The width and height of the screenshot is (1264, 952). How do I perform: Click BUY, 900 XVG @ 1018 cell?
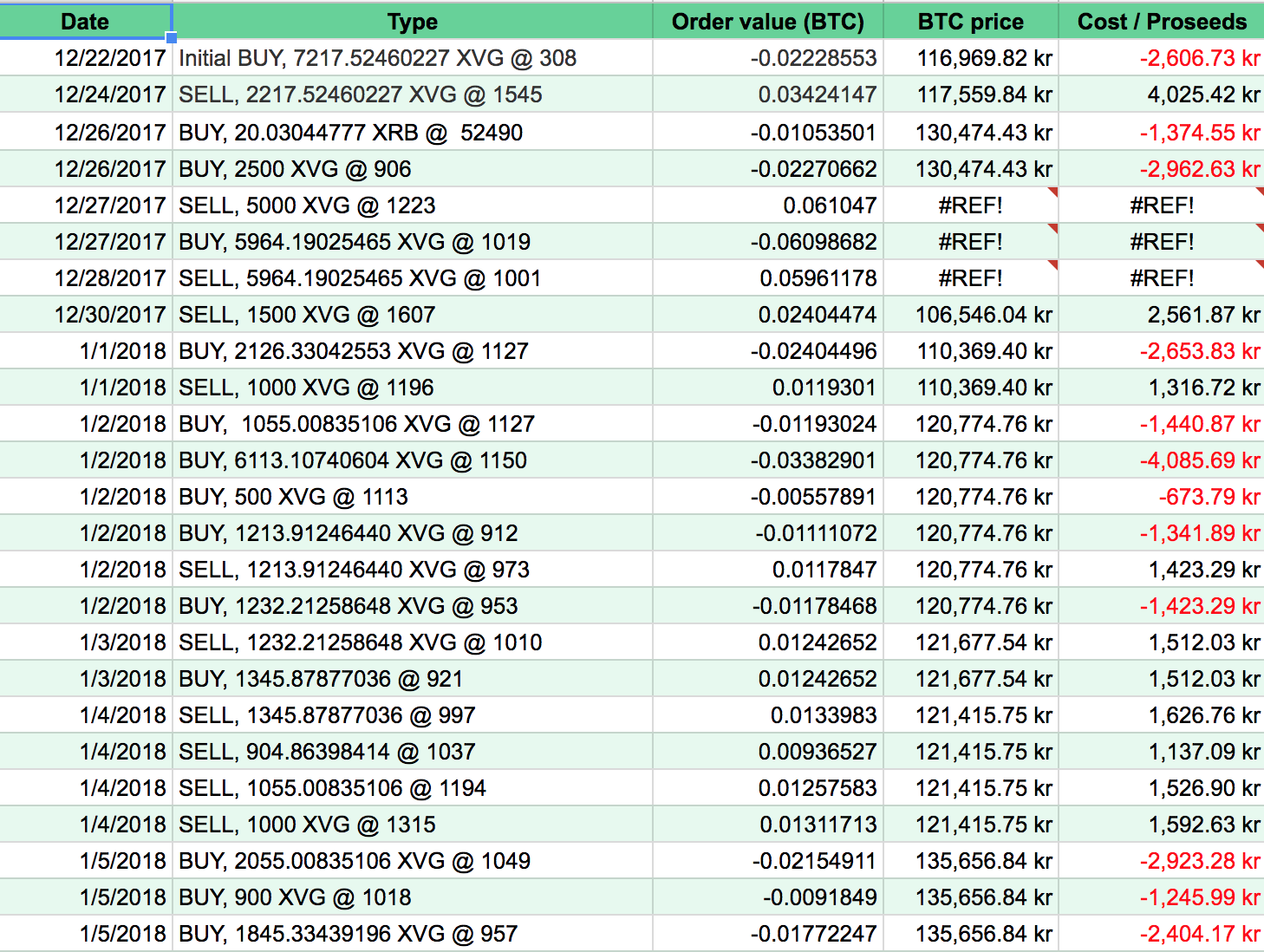tap(413, 897)
